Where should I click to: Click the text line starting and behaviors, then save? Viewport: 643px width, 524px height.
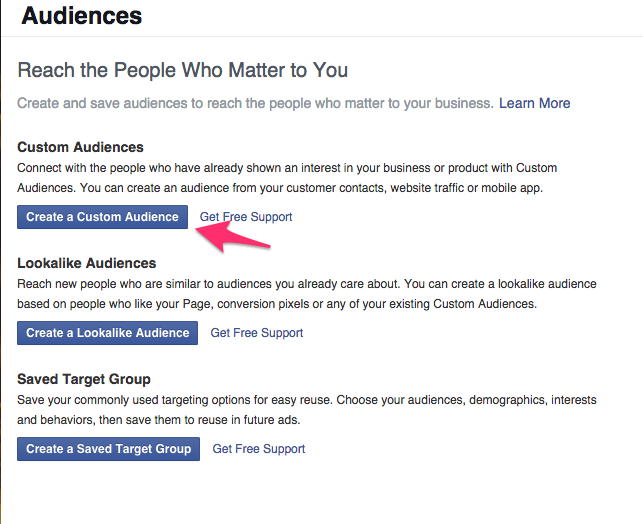point(159,420)
